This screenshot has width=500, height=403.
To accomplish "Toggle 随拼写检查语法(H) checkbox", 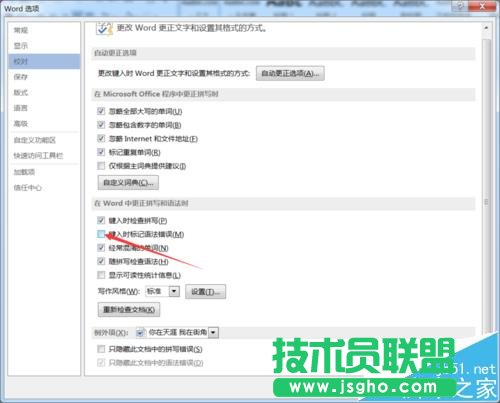I will [101, 261].
